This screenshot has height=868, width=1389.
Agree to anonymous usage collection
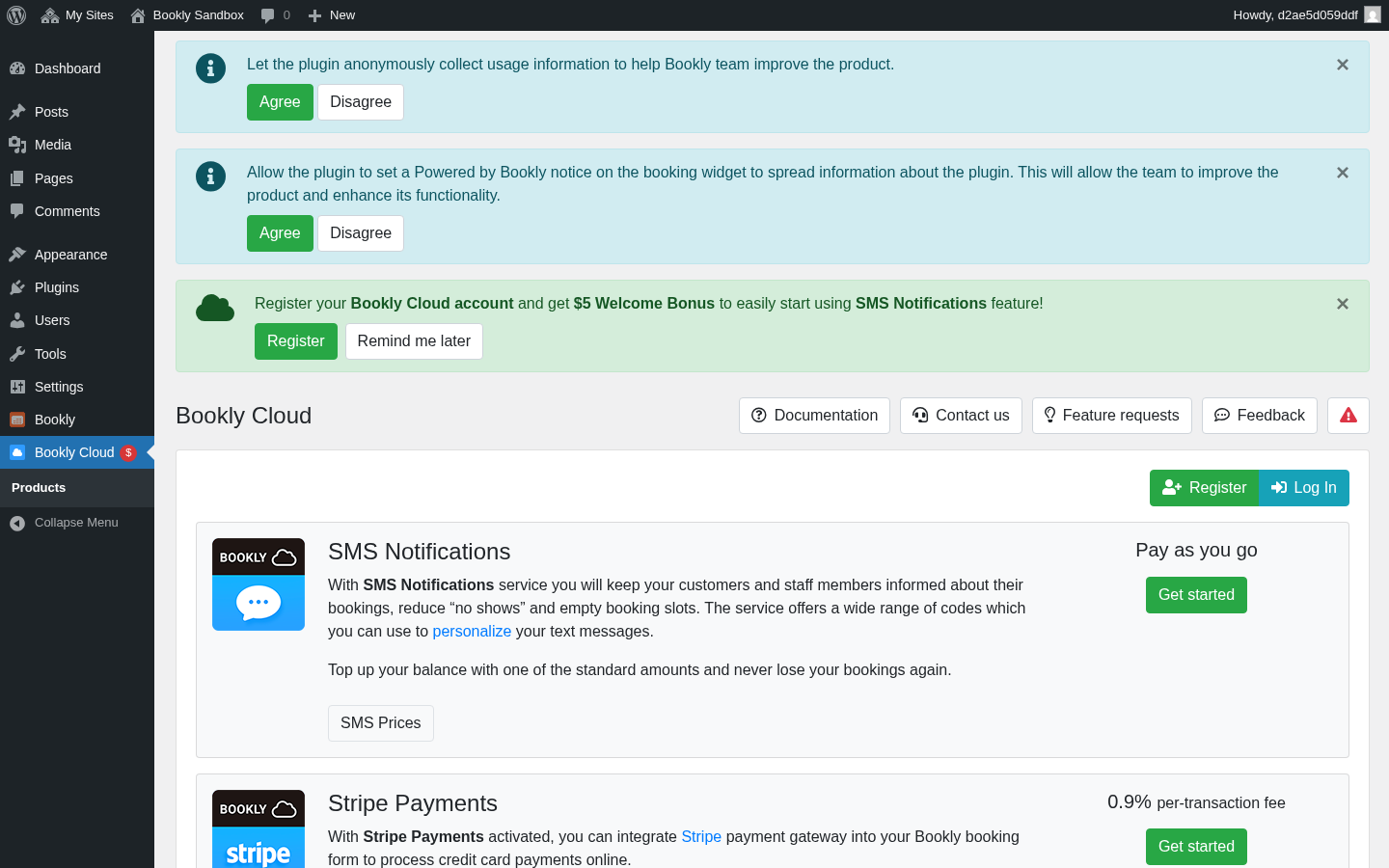(x=280, y=102)
